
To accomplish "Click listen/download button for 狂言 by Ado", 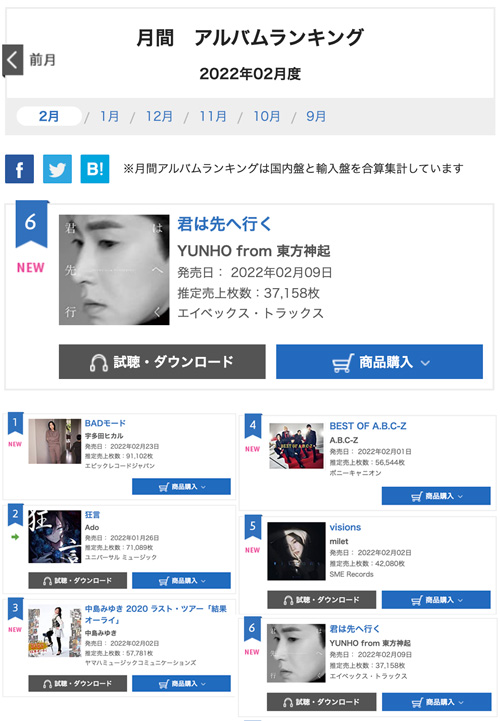I will (77, 581).
